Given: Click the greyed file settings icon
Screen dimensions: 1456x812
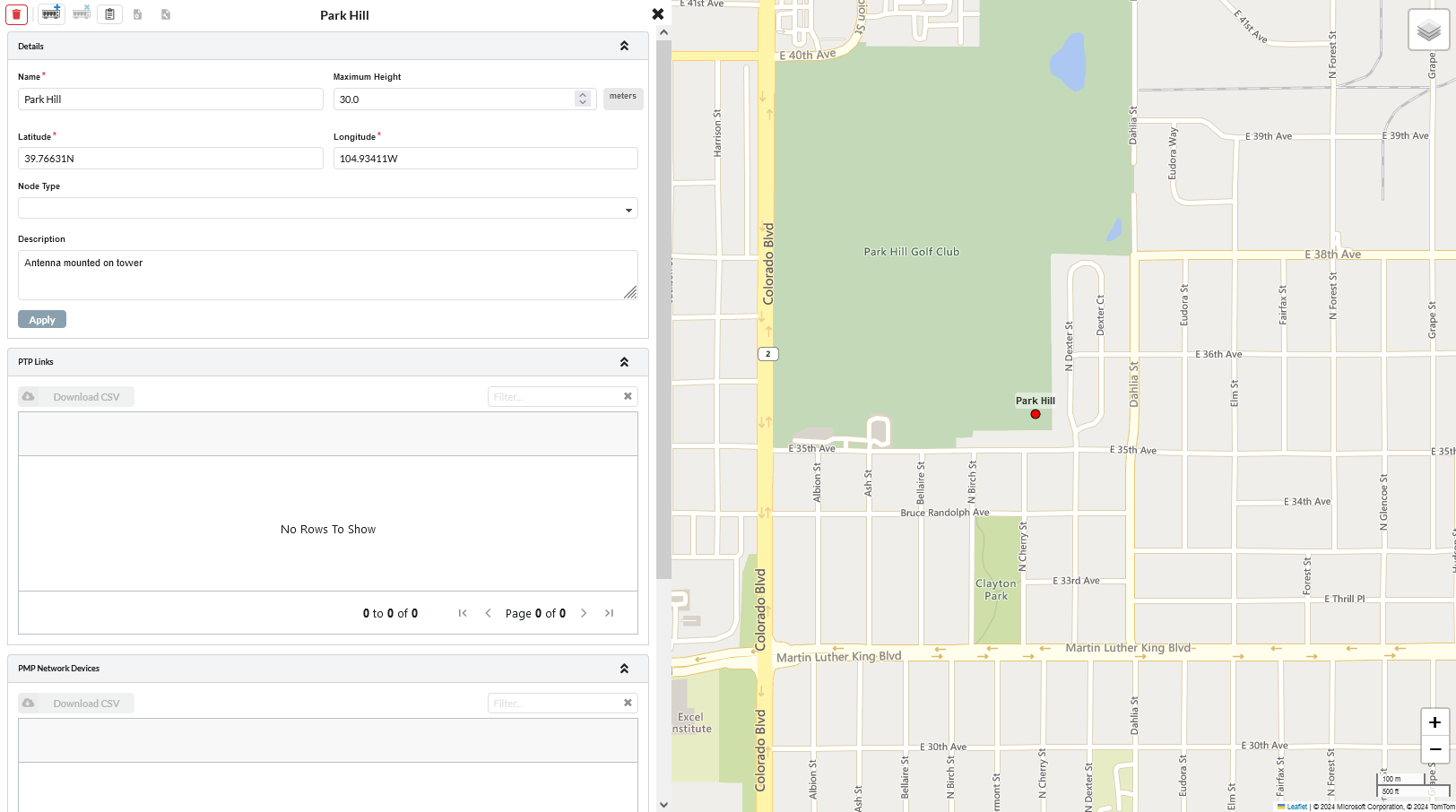Looking at the screenshot, I should point(137,14).
